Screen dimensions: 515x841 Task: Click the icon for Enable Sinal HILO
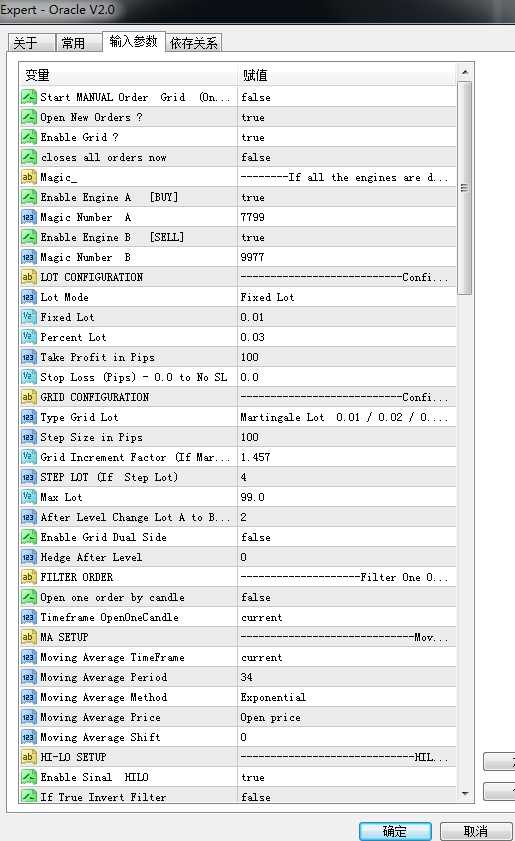tap(28, 777)
